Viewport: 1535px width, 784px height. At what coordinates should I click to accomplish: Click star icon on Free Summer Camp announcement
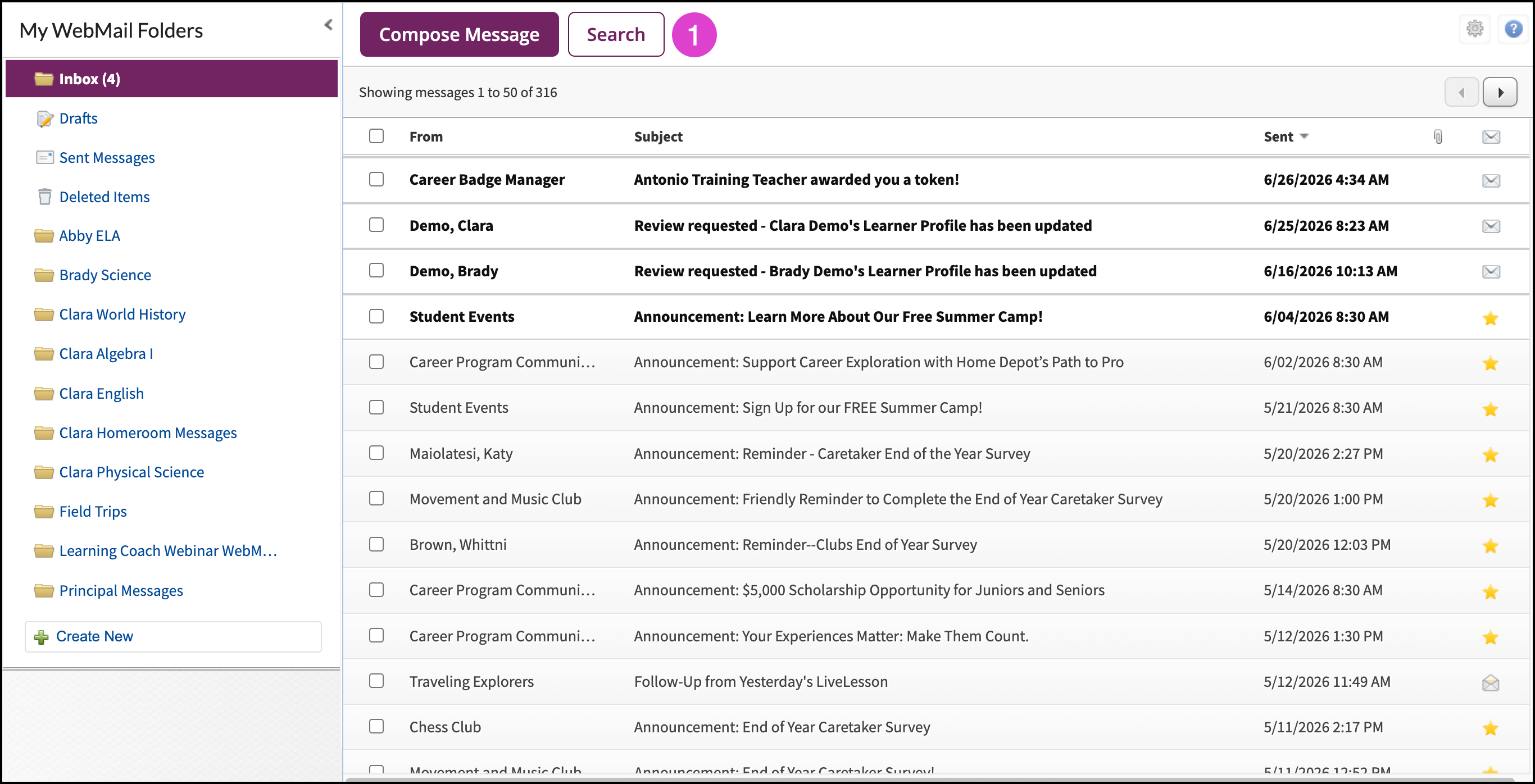coord(1490,318)
